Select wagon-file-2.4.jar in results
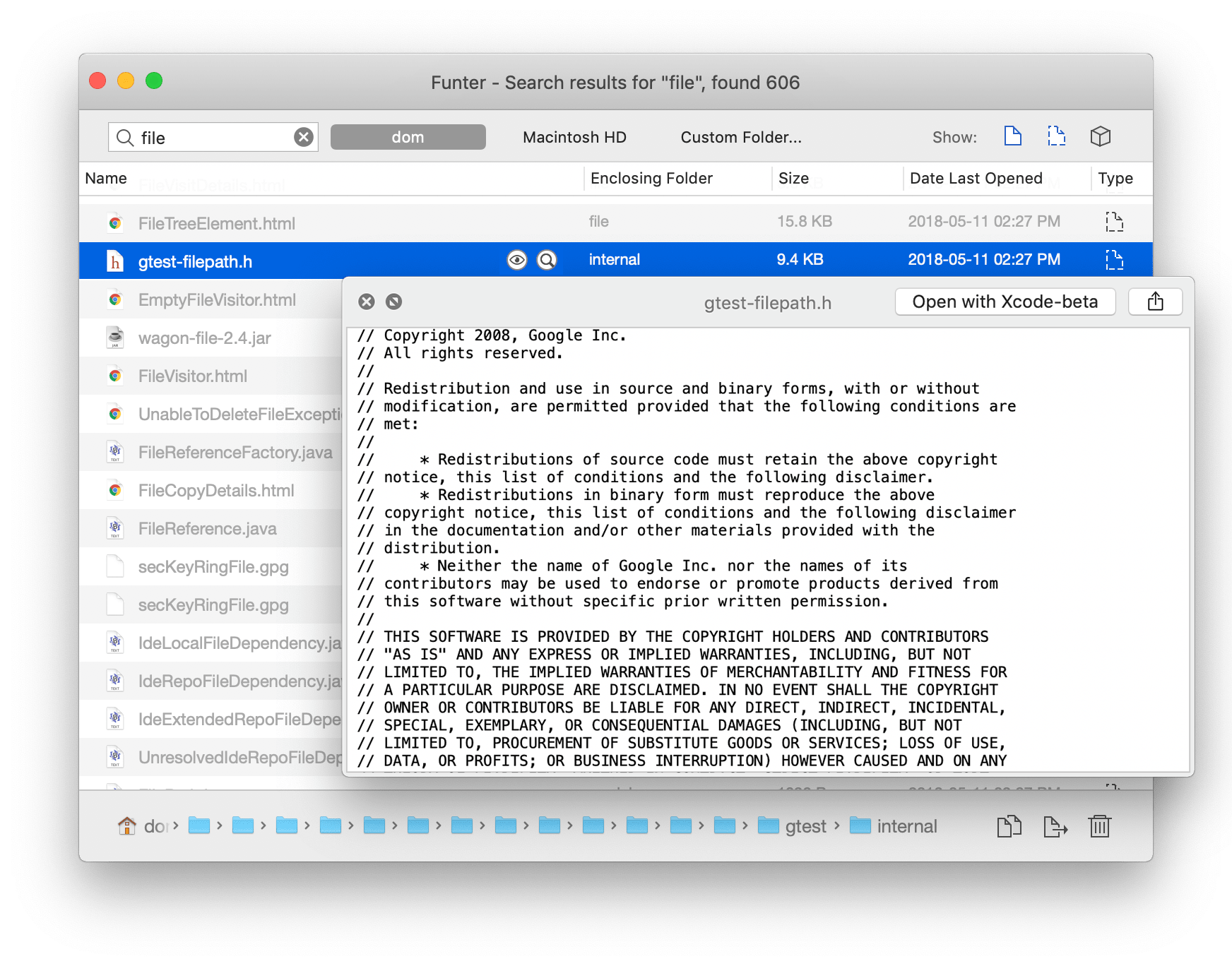Viewport: 1232px width, 966px height. pos(205,338)
